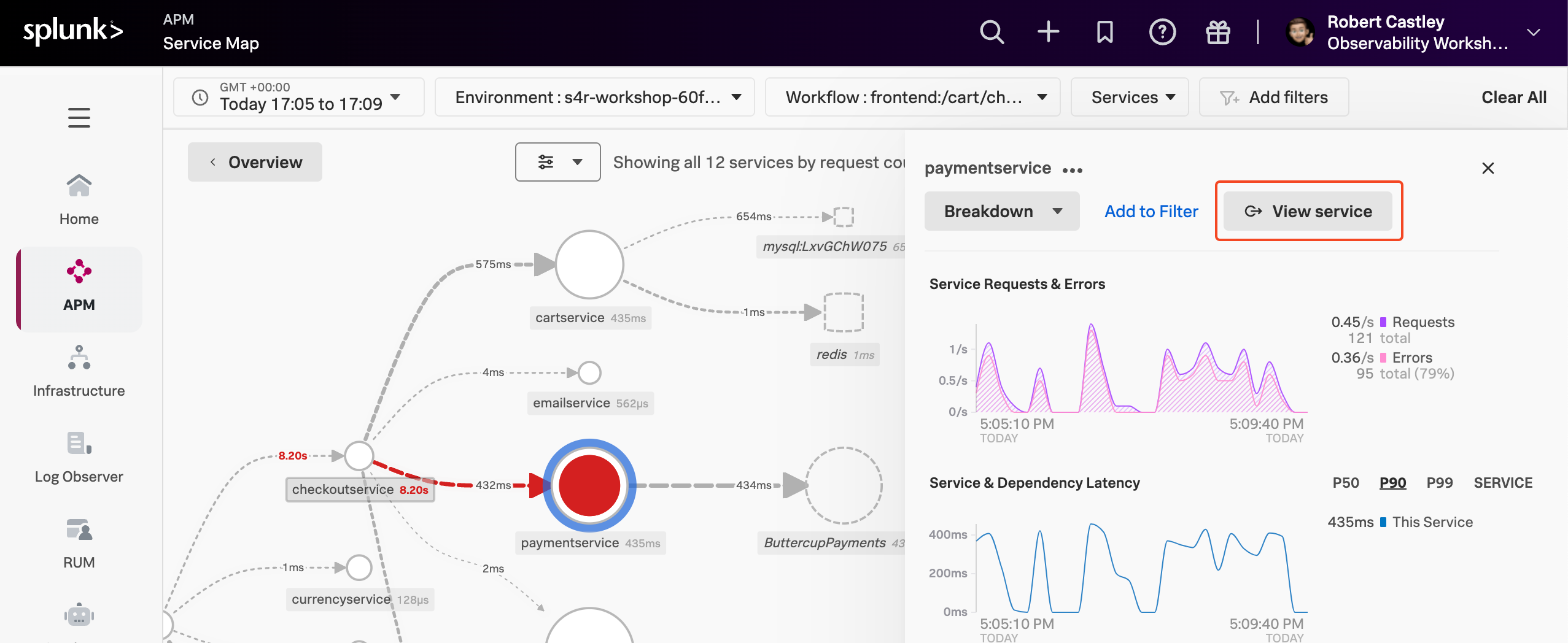The height and width of the screenshot is (643, 1568).
Task: Click the Errors legend pink swatch
Action: pyautogui.click(x=1383, y=358)
